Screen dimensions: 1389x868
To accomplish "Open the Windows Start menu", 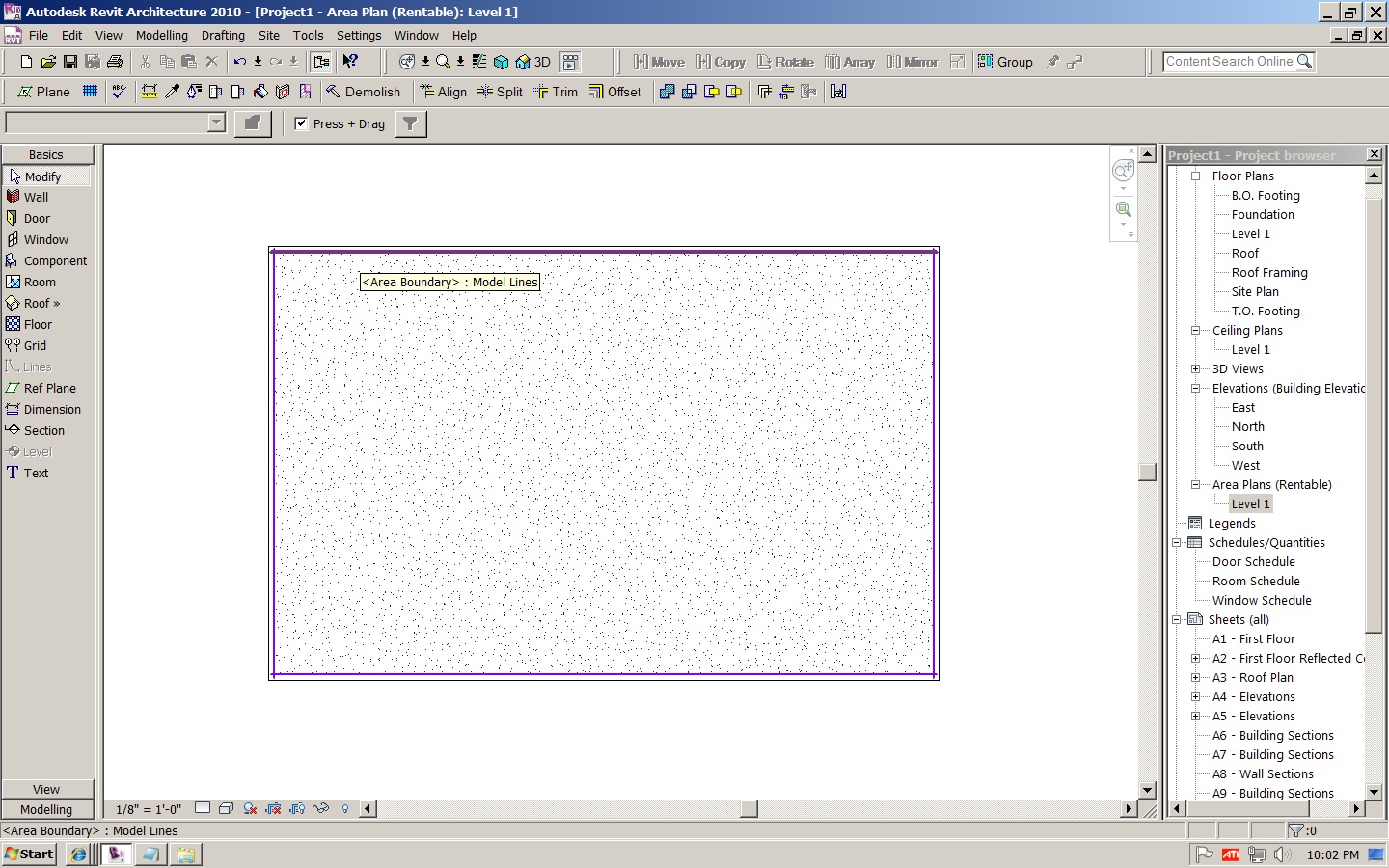I will [29, 854].
